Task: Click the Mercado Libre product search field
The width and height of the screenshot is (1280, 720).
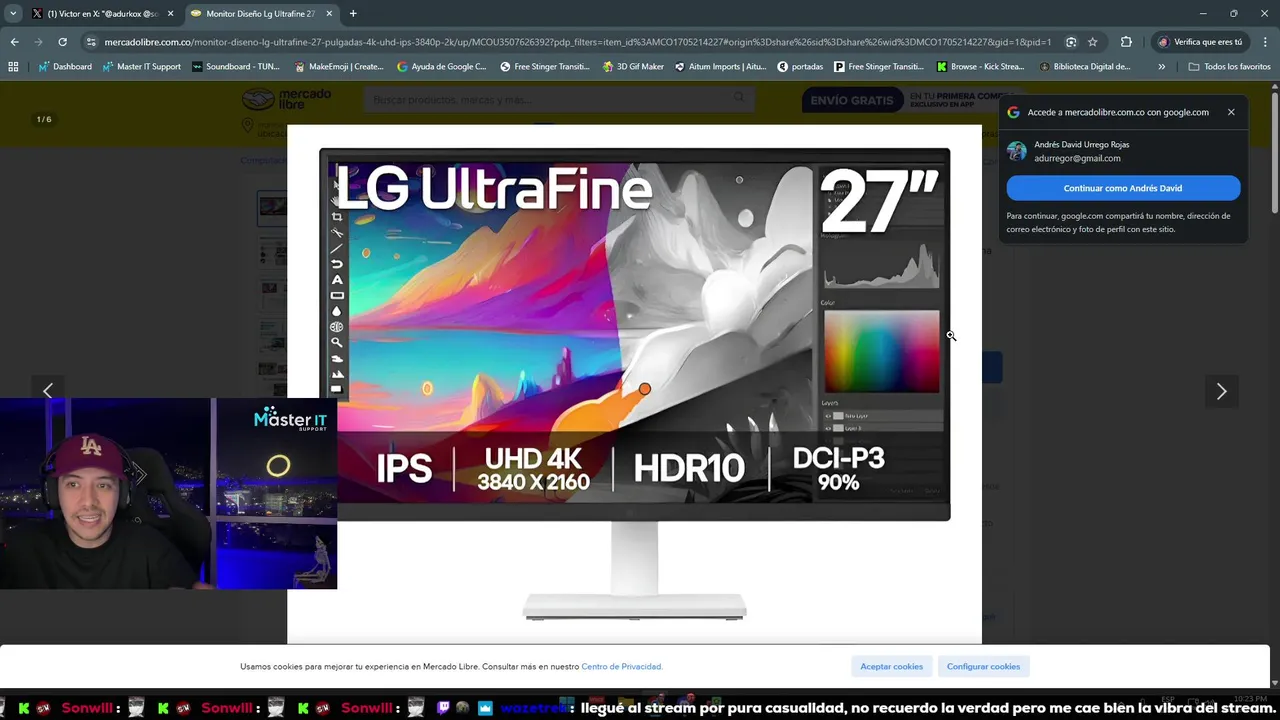Action: pos(560,99)
